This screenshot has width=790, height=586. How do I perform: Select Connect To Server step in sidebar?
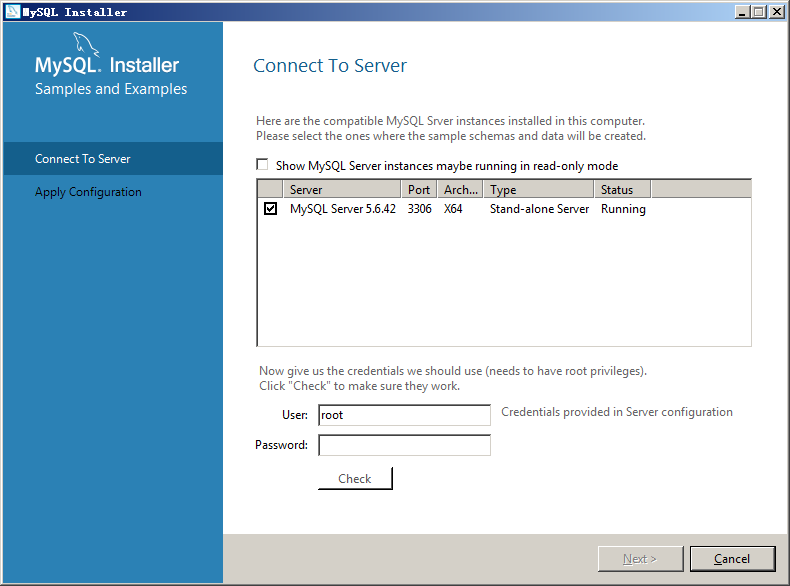[113, 159]
